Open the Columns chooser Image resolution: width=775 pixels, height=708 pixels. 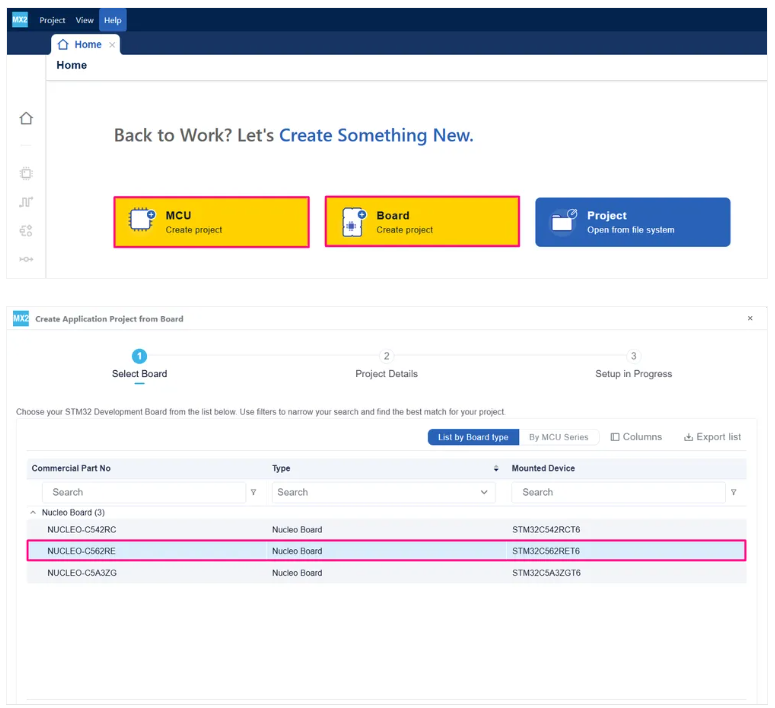(636, 437)
